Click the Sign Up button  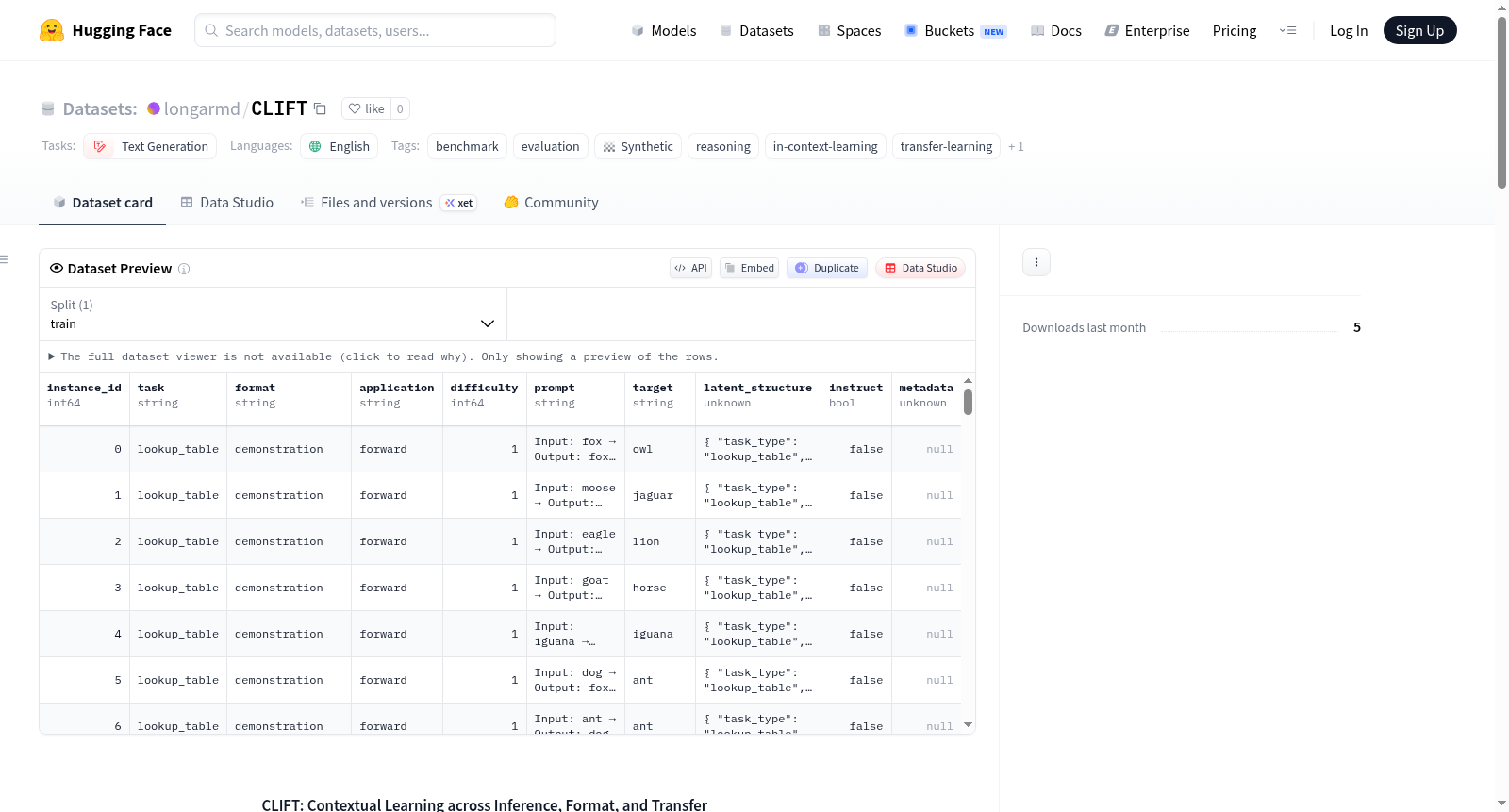pyautogui.click(x=1419, y=30)
